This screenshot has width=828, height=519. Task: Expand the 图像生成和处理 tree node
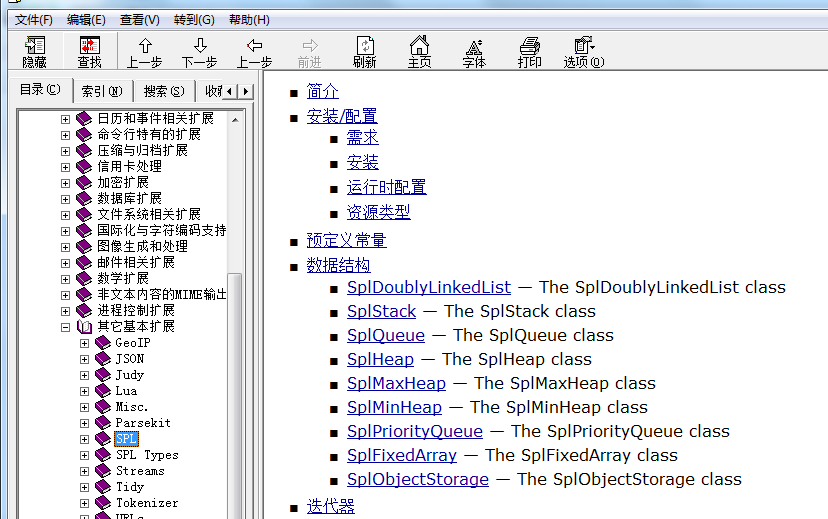point(65,247)
